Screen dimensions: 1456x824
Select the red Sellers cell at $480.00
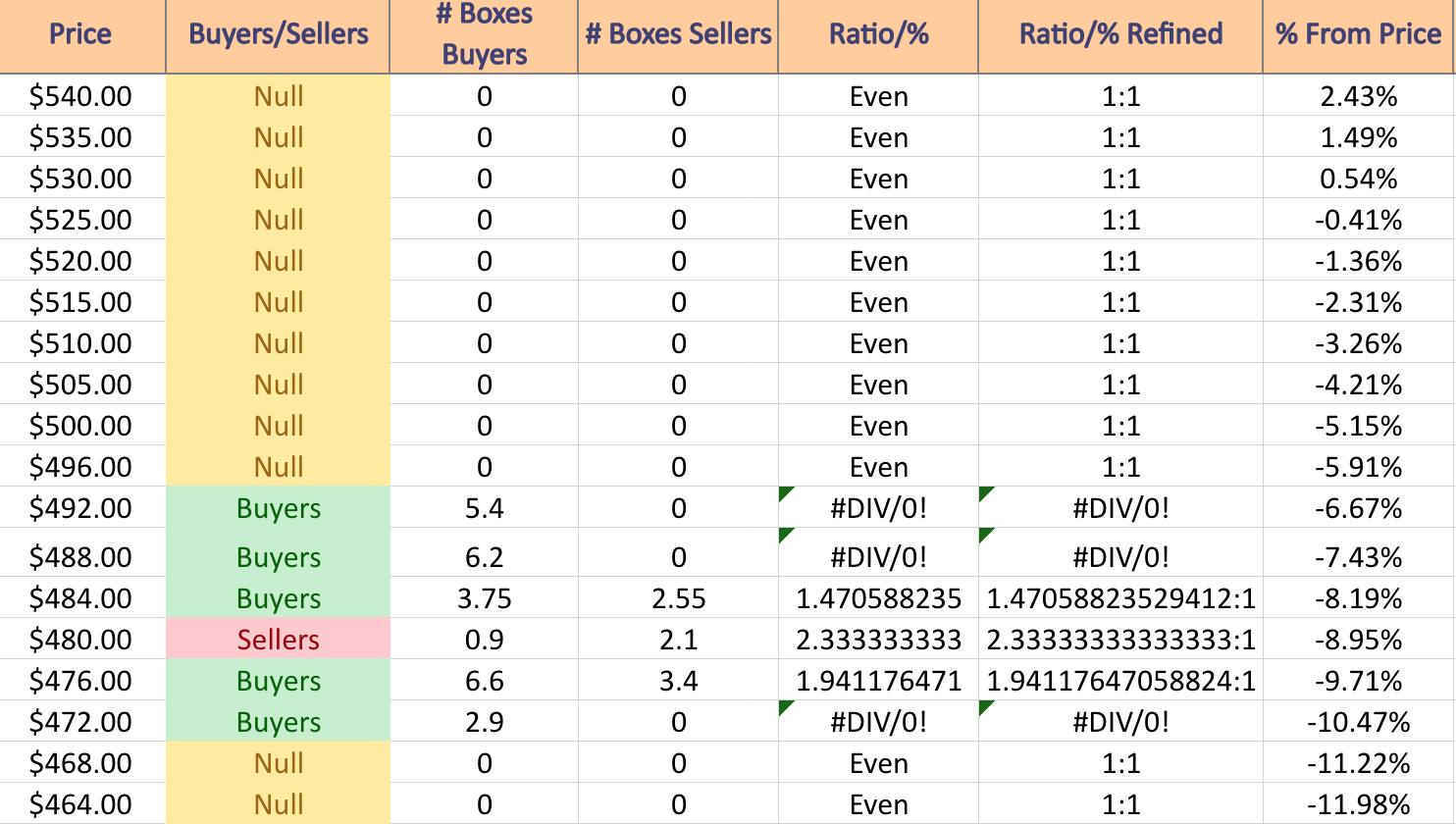tap(278, 639)
